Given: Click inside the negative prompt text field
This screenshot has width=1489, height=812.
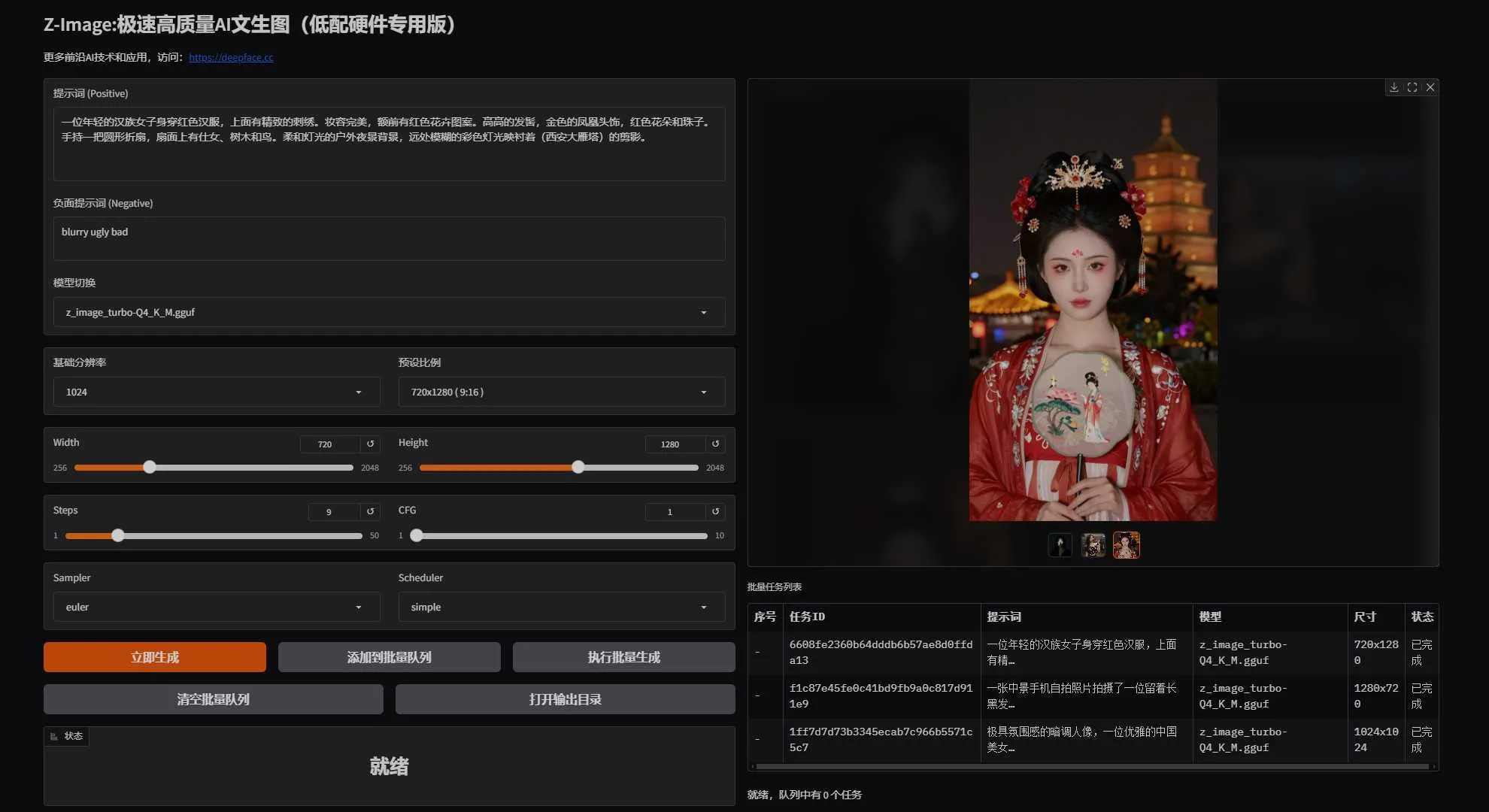Looking at the screenshot, I should [x=388, y=238].
